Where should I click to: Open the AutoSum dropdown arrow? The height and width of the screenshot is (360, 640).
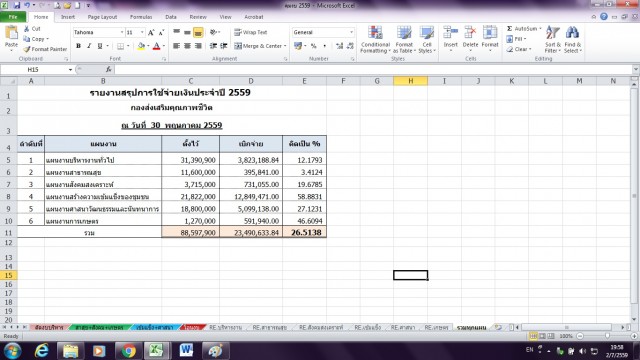[x=540, y=29]
